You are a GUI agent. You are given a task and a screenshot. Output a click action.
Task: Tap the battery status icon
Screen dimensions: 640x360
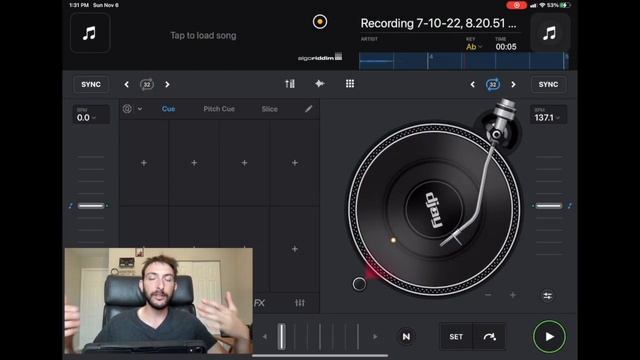pyautogui.click(x=565, y=5)
